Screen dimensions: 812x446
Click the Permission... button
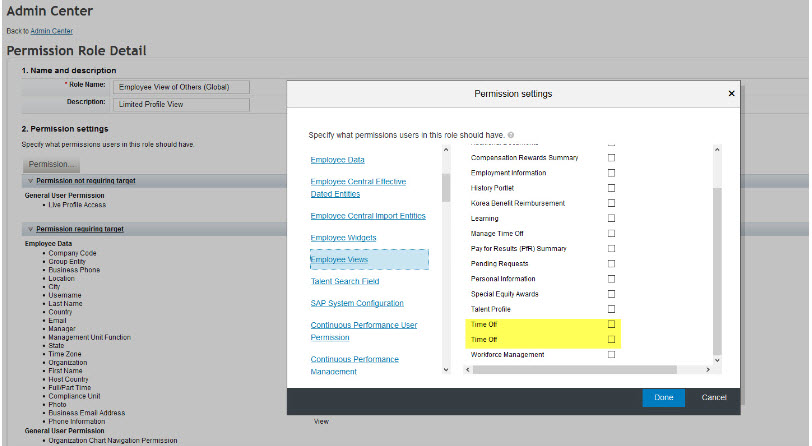click(x=51, y=165)
